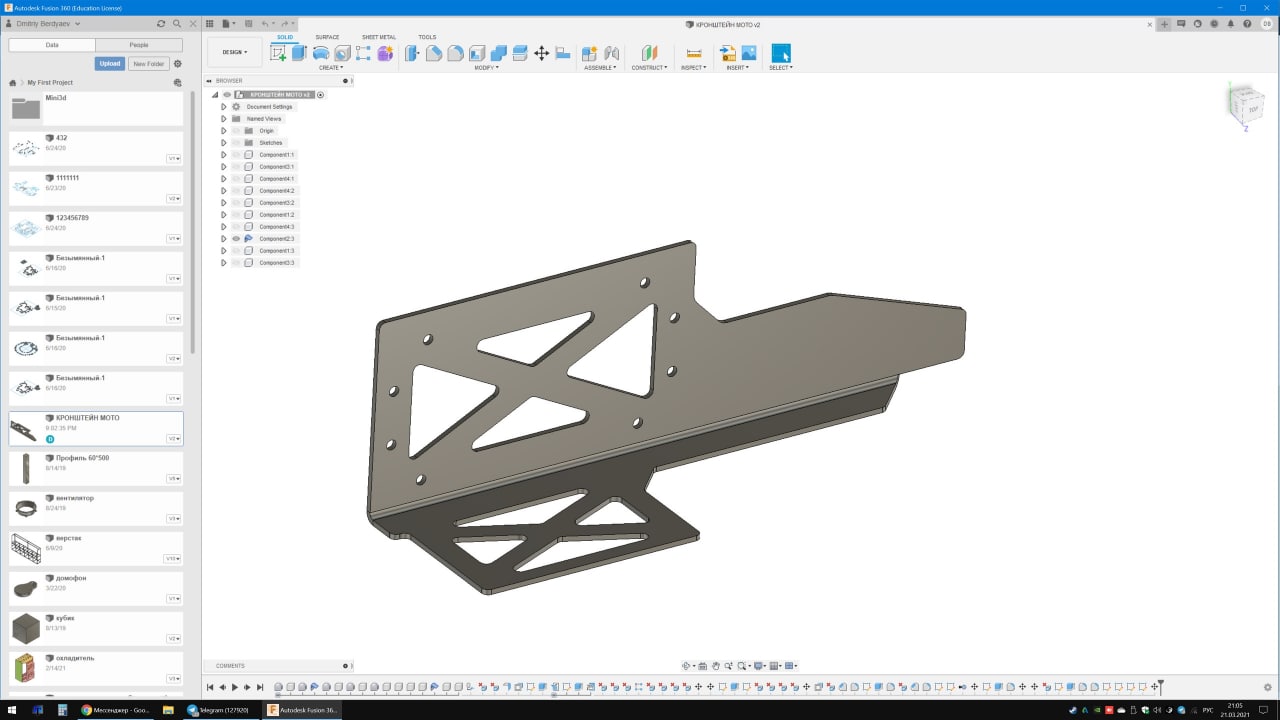The width and height of the screenshot is (1280, 720).
Task: Toggle visibility of Component4:2
Action: [236, 191]
